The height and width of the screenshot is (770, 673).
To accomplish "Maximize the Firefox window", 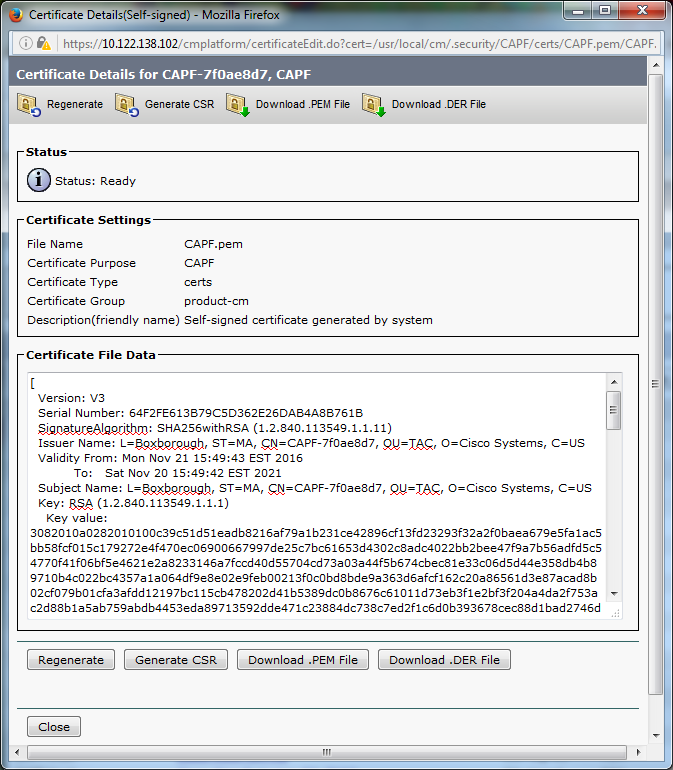I will (x=605, y=10).
